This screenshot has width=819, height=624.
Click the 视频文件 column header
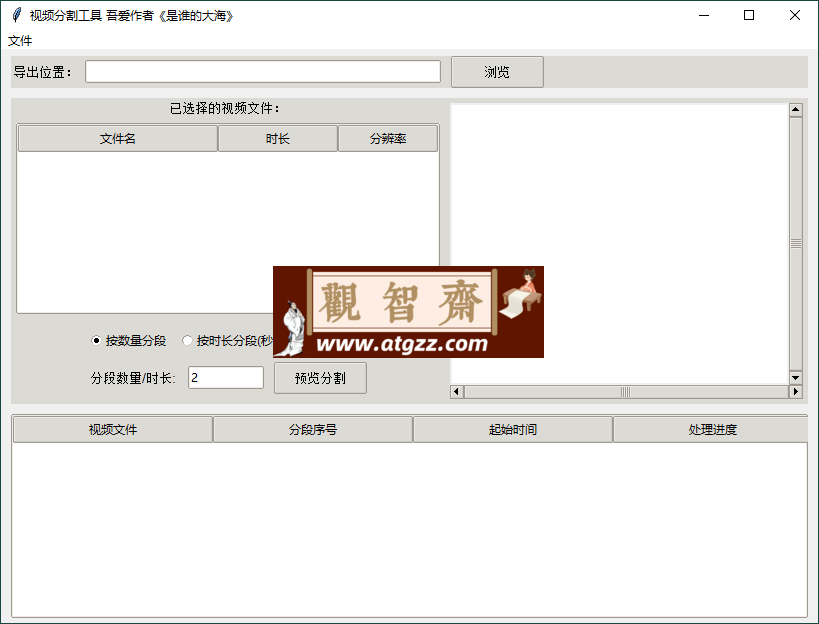(112, 429)
